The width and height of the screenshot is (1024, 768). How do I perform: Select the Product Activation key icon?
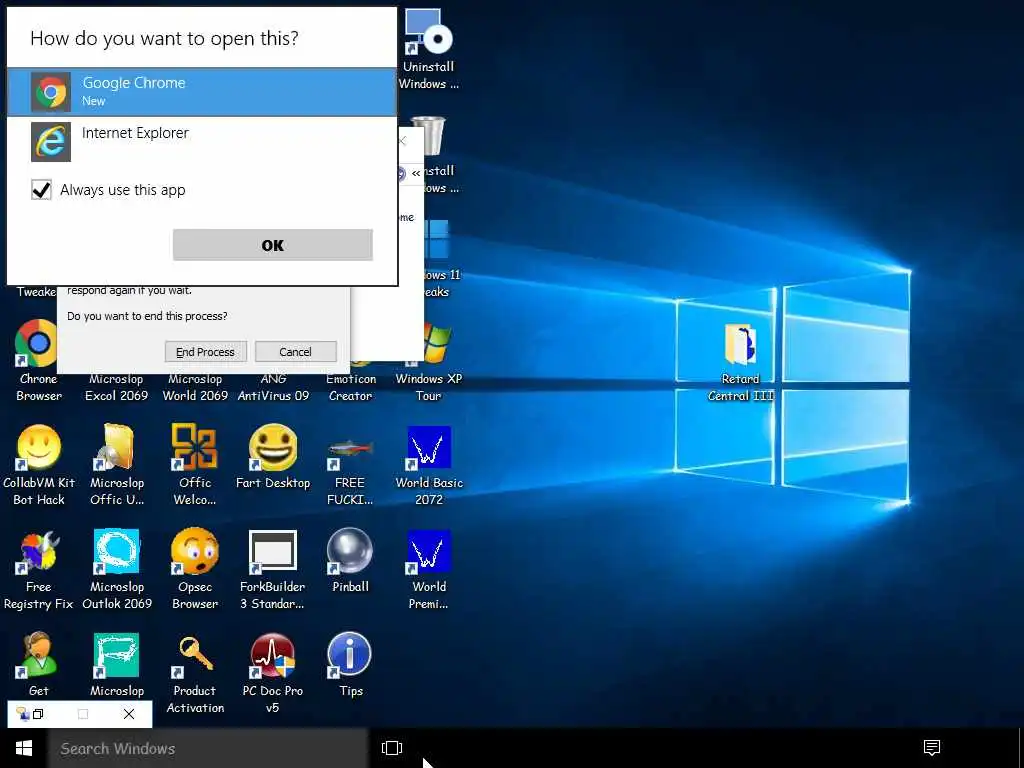[195, 673]
